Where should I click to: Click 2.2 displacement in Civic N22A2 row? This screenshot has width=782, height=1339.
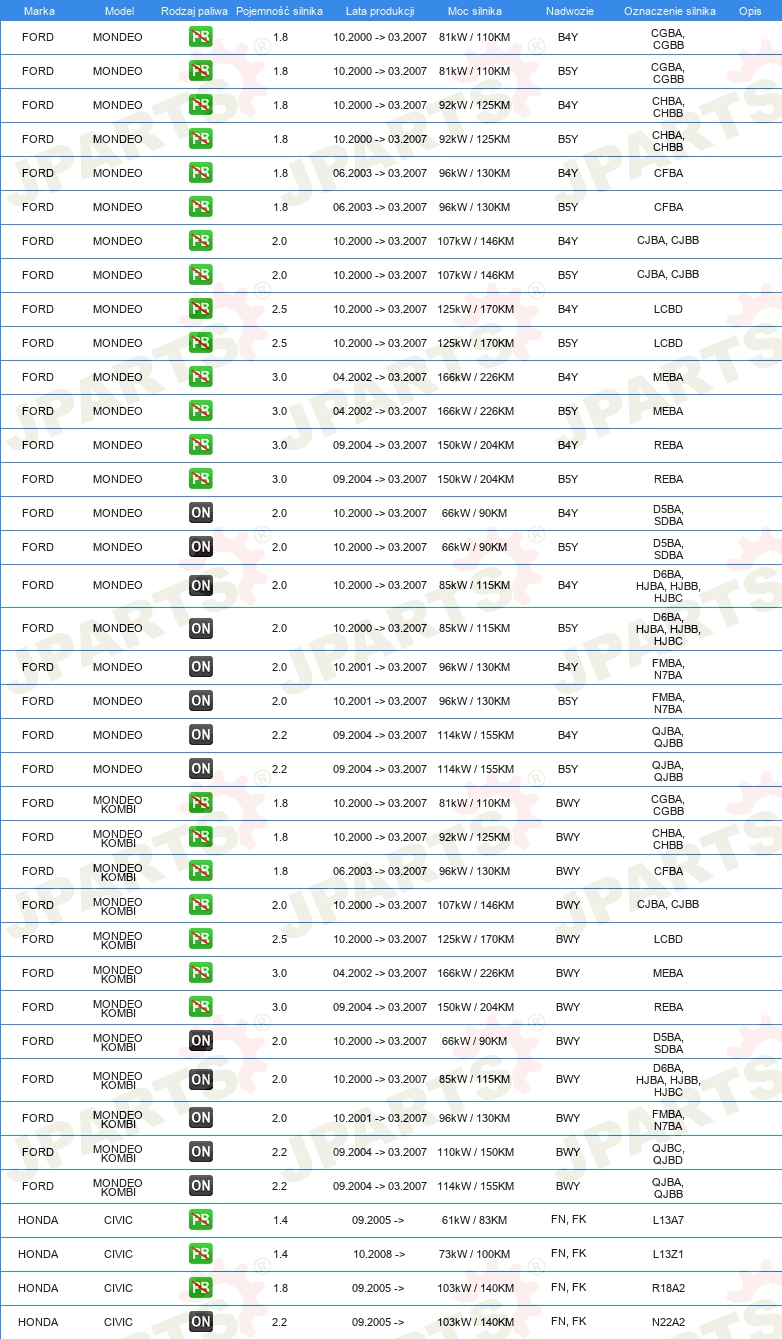[280, 1323]
